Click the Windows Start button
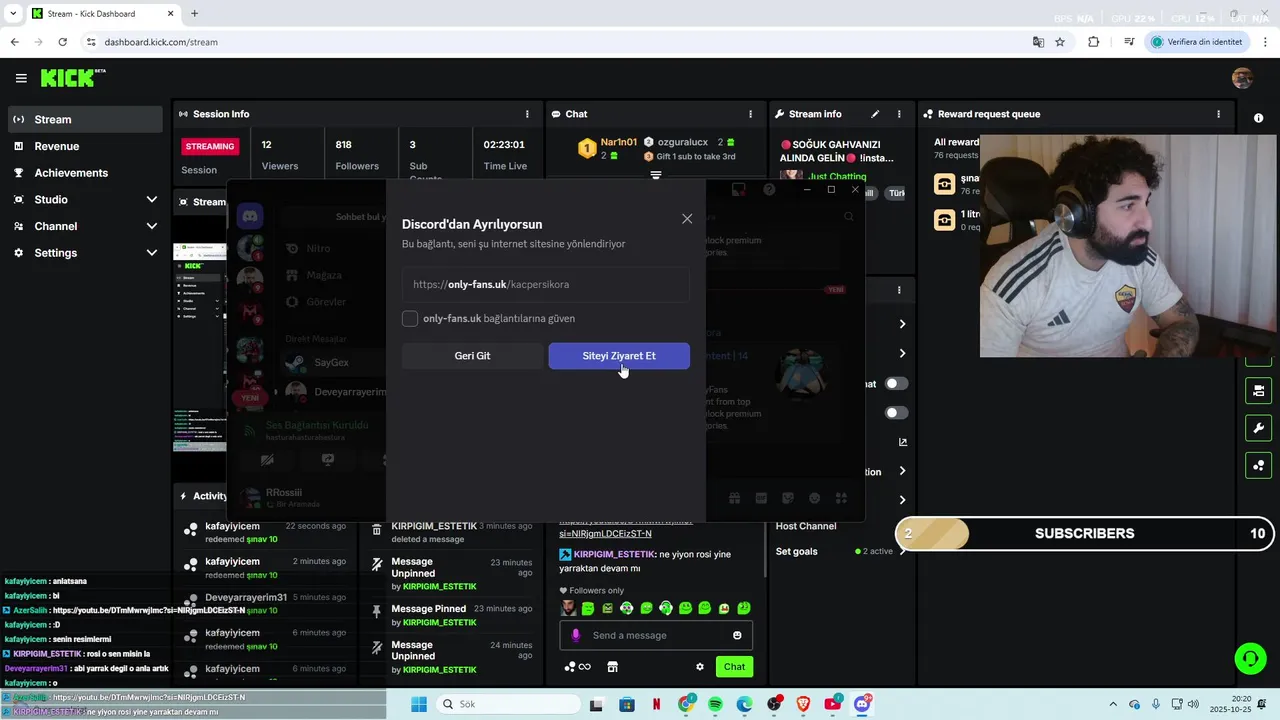This screenshot has width=1280, height=720. (x=419, y=704)
